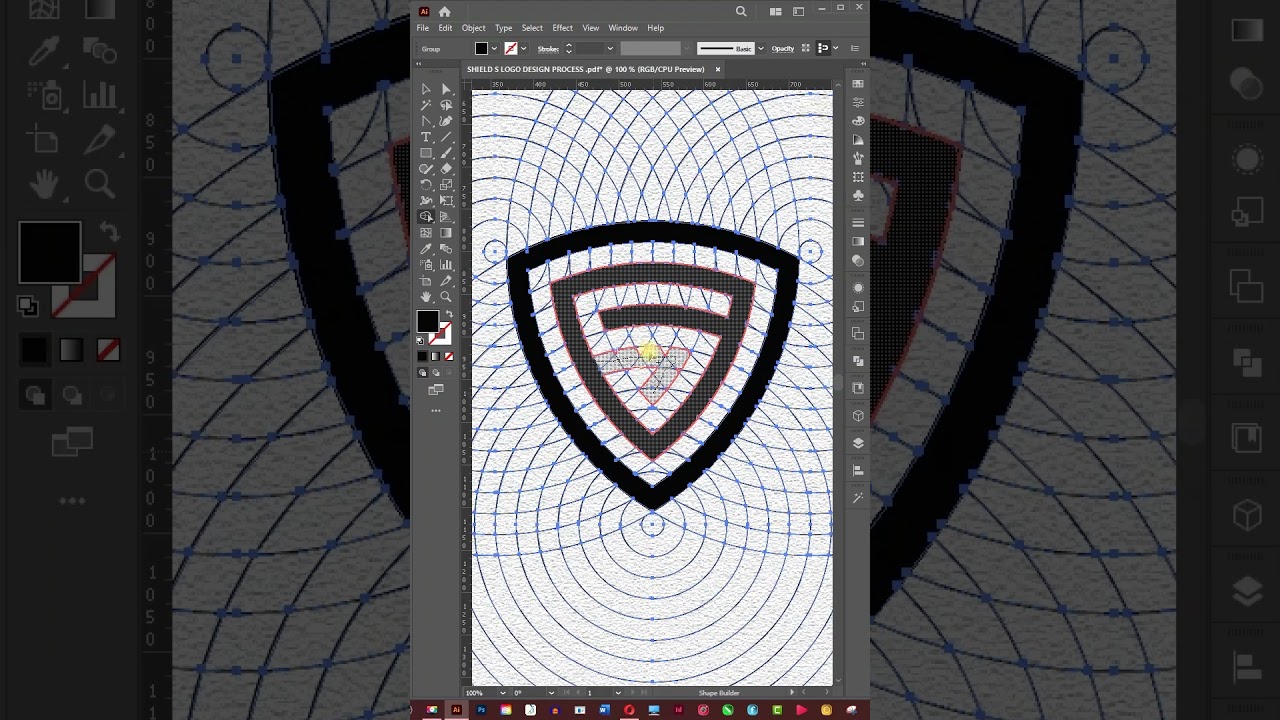Select the Lasso tool

tap(446, 105)
